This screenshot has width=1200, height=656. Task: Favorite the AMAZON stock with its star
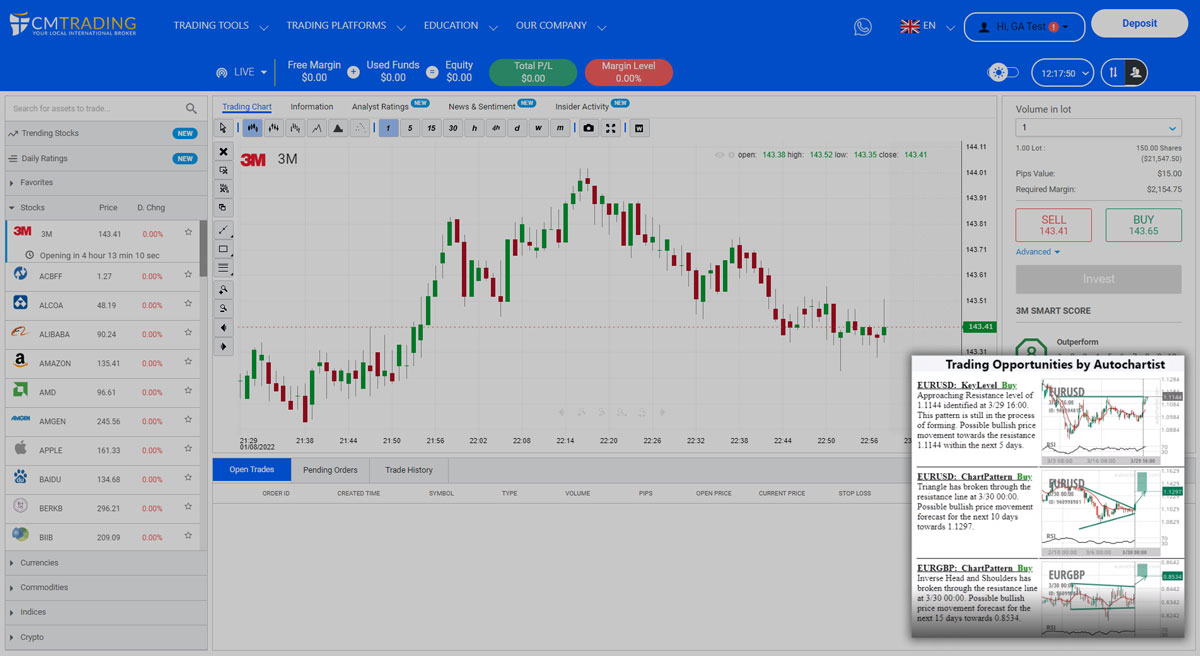(x=188, y=363)
